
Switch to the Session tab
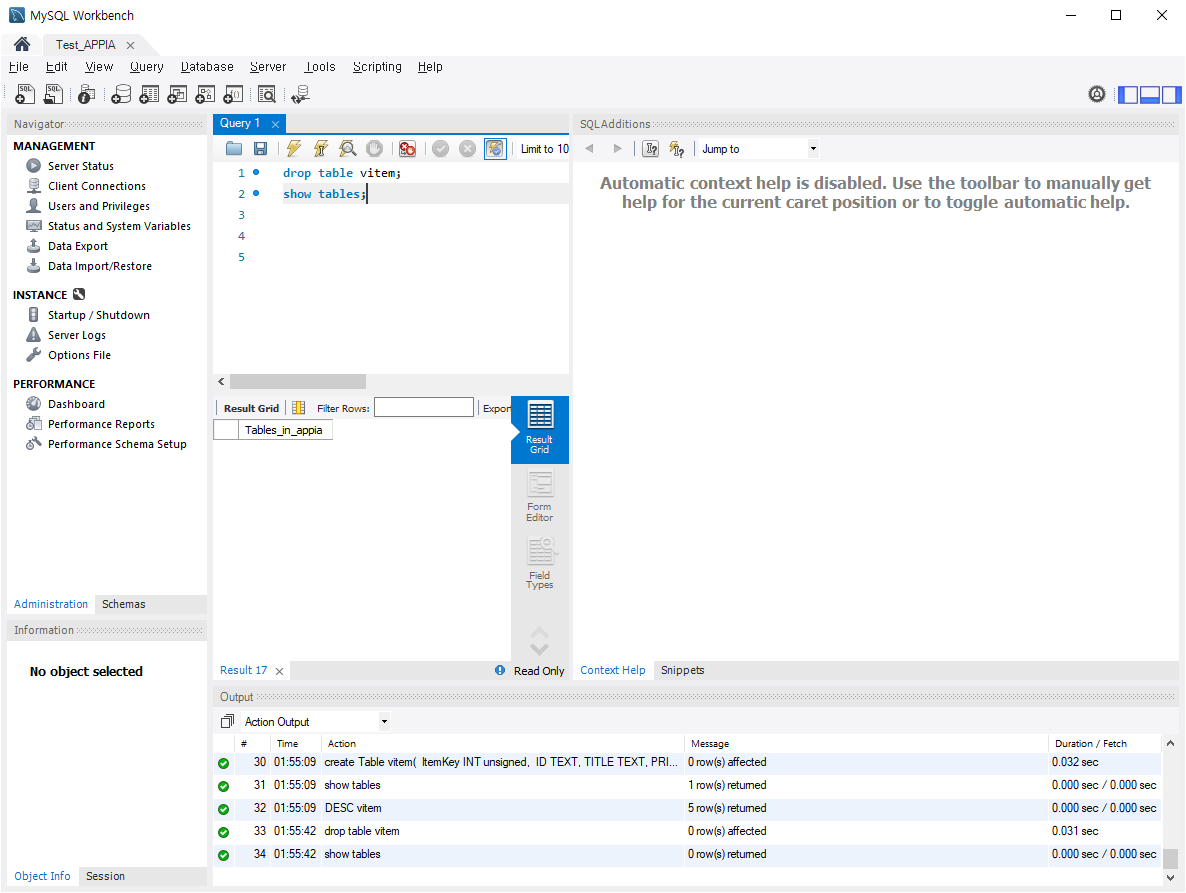[x=105, y=876]
